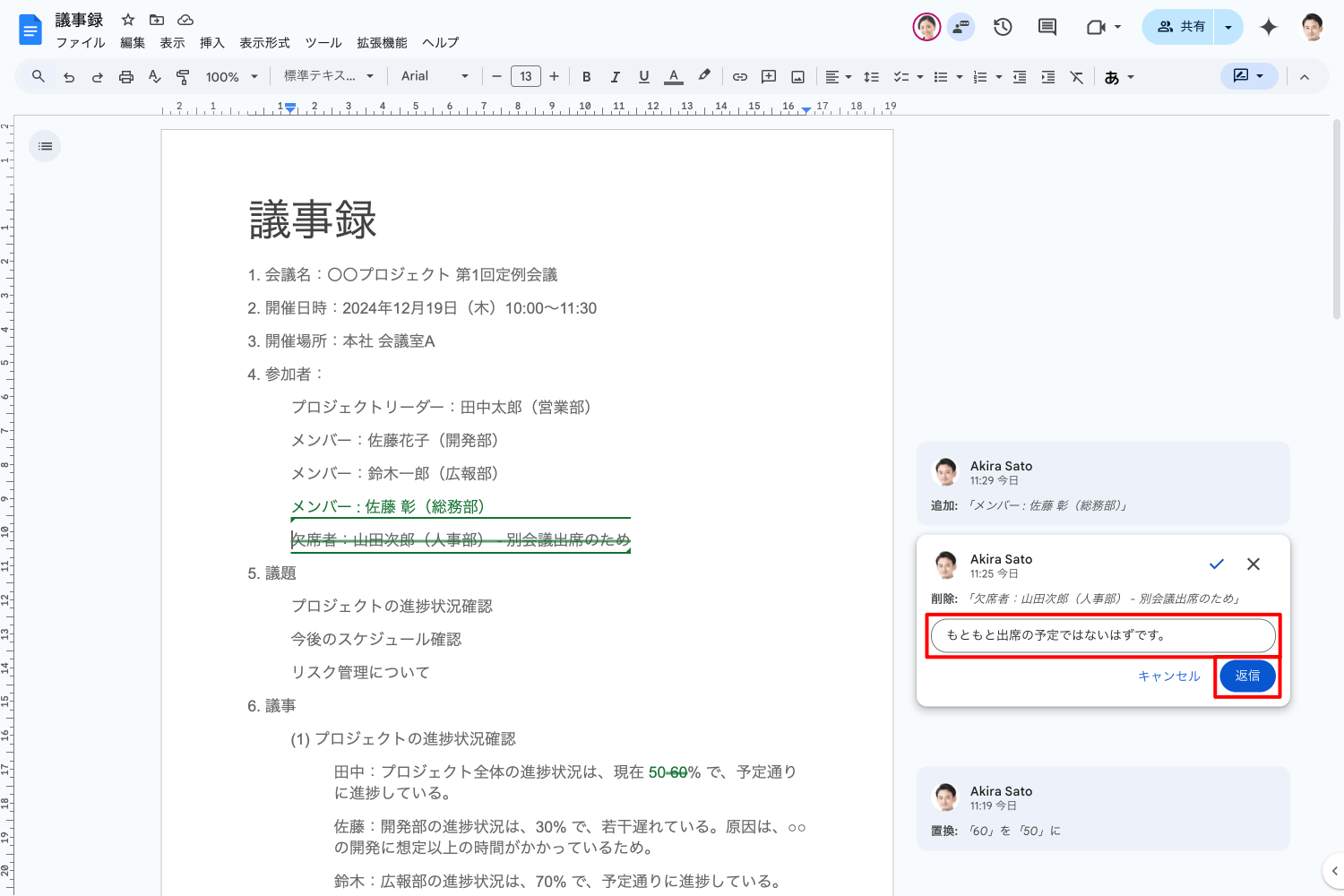Open the paragraph style 標準テキスト dropdown

pos(329,76)
